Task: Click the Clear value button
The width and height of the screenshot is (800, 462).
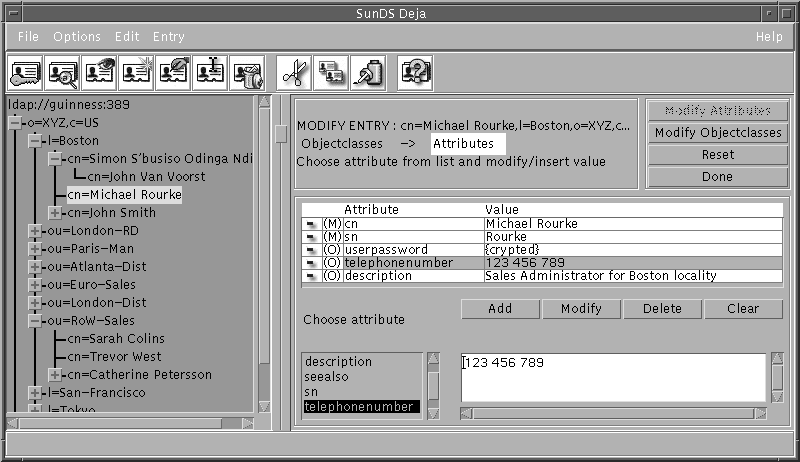Action: [743, 309]
